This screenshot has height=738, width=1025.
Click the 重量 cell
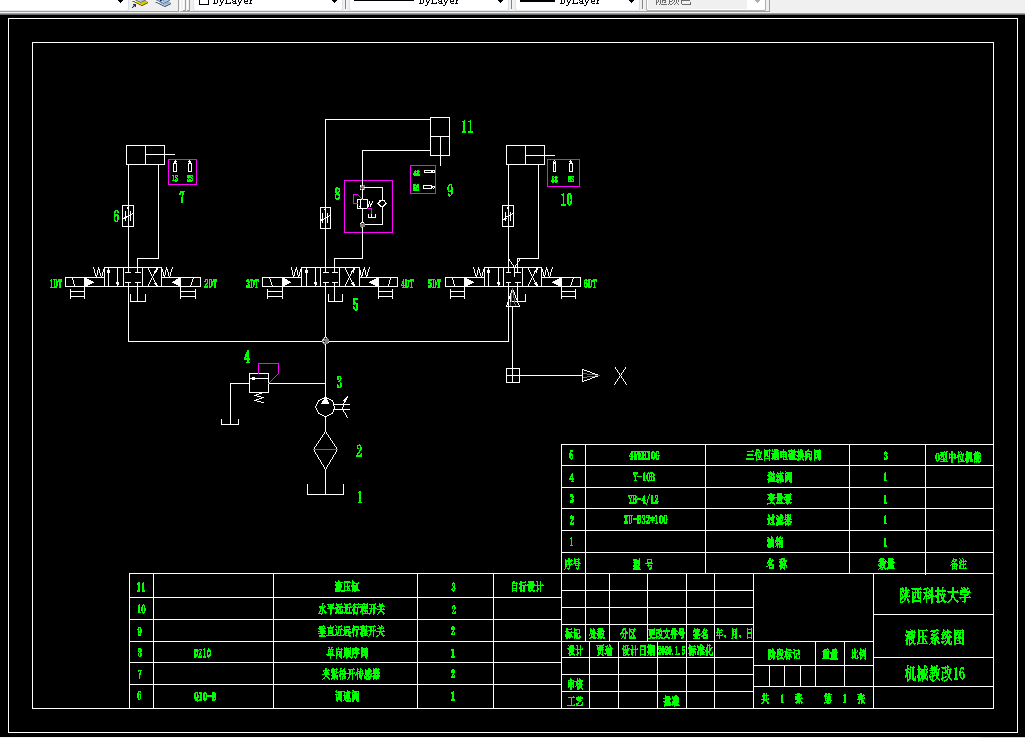click(830, 654)
